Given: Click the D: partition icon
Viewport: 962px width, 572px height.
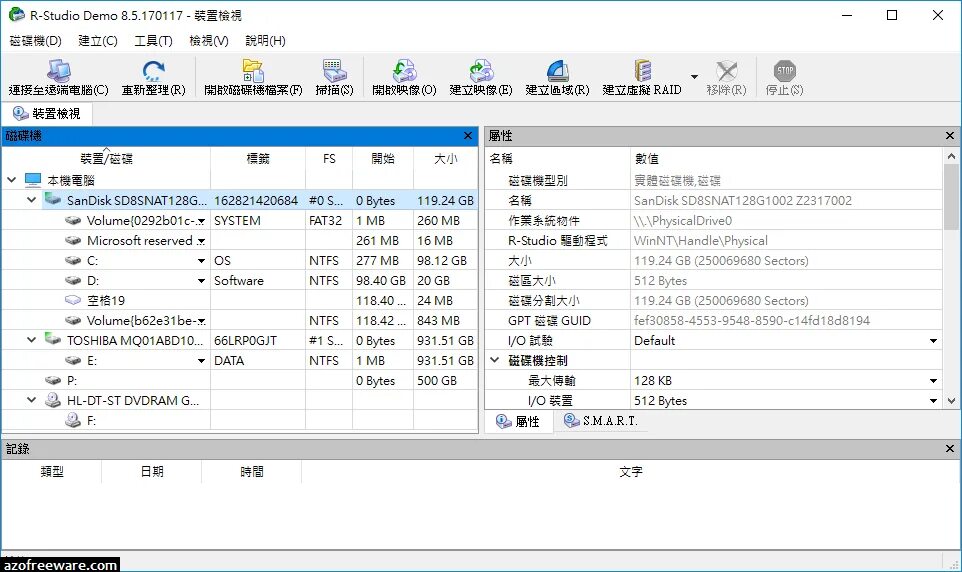Looking at the screenshot, I should click(x=73, y=280).
